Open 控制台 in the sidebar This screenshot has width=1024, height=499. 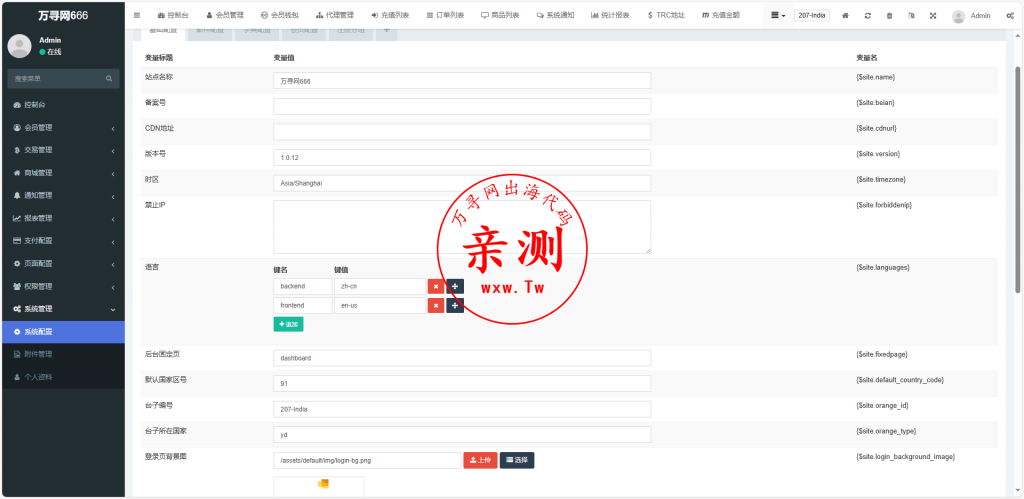[x=62, y=105]
